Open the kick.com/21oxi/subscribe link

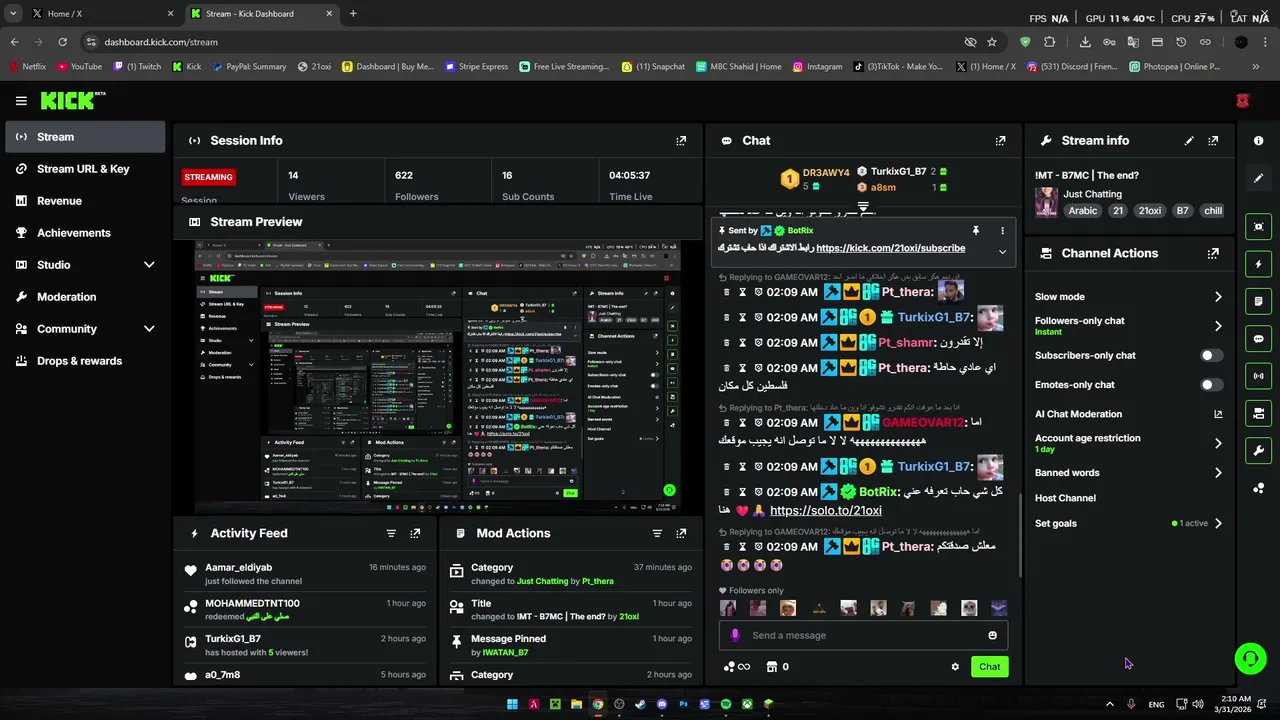[890, 248]
